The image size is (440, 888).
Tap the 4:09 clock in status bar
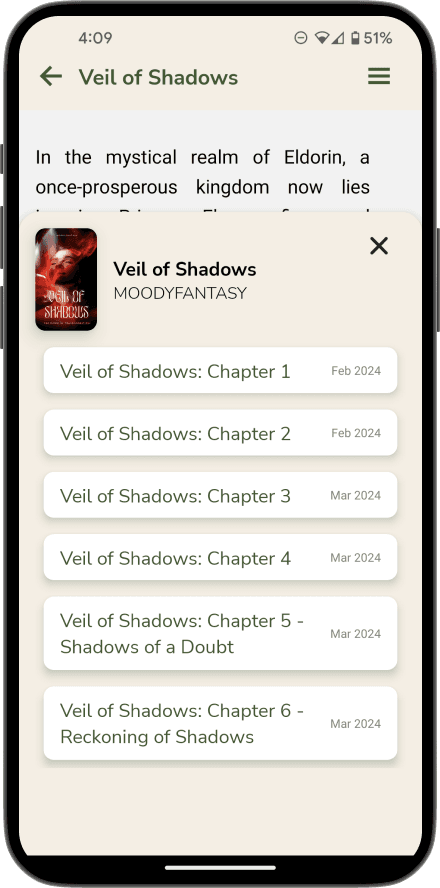pyautogui.click(x=95, y=39)
